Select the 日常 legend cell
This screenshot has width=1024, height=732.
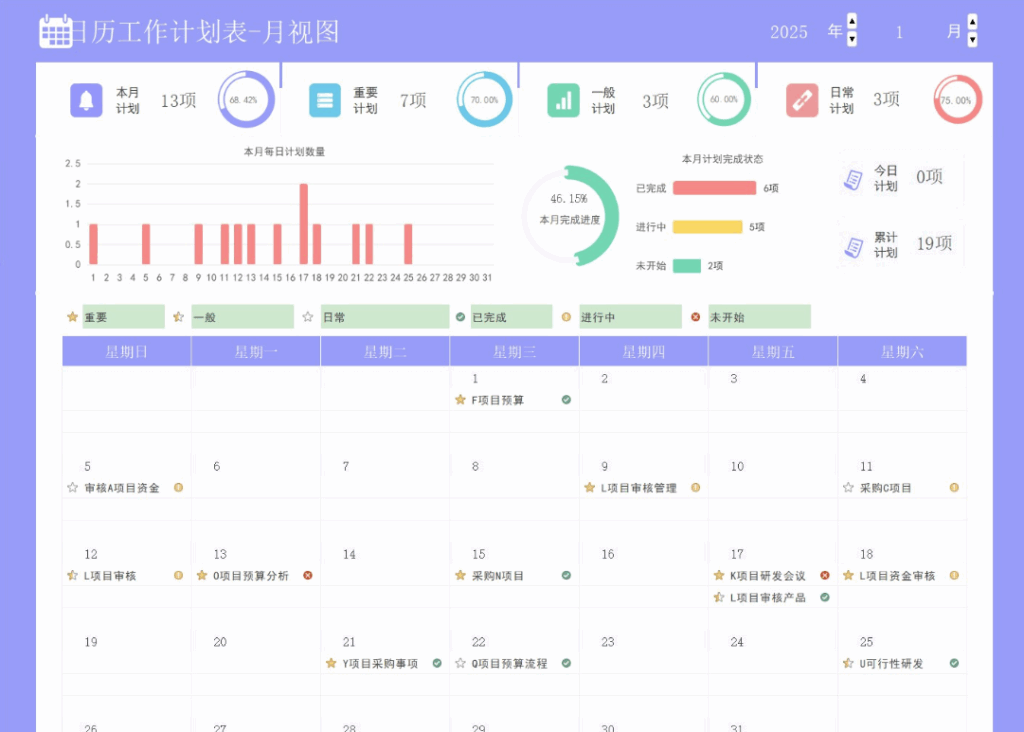point(385,317)
